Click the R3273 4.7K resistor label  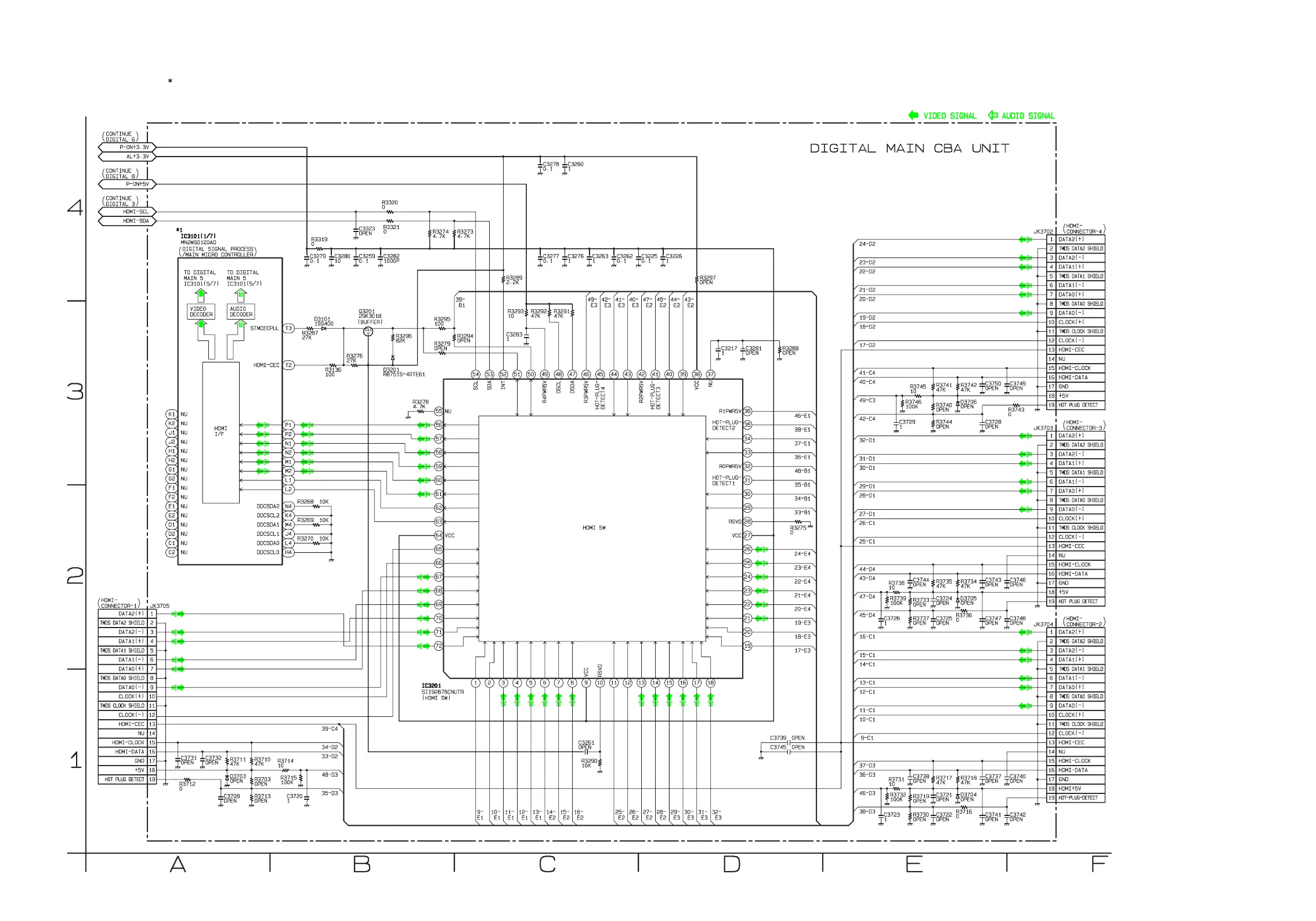[465, 234]
